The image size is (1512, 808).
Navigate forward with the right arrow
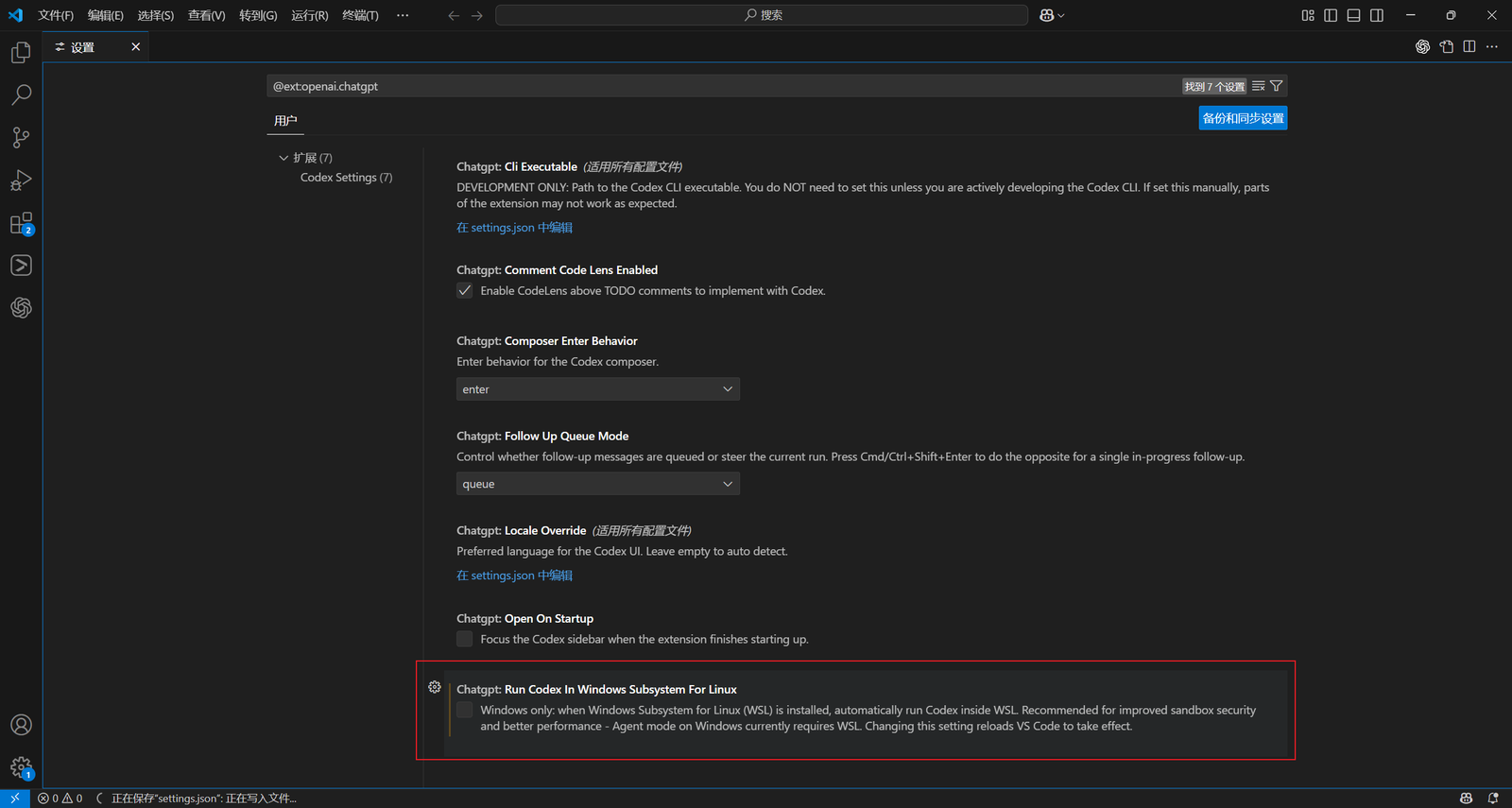pyautogui.click(x=477, y=15)
